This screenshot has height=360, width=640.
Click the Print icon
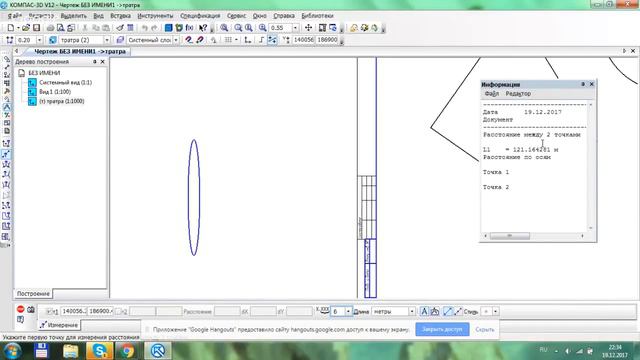tap(50, 28)
